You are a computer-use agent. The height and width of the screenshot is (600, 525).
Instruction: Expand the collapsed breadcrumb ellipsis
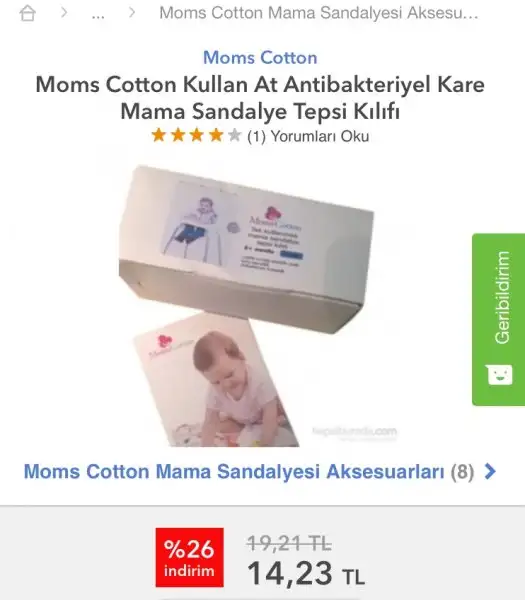(98, 15)
